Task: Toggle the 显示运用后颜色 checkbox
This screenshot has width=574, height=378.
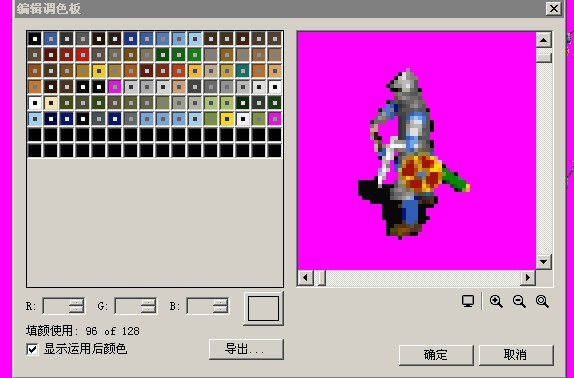Action: pos(32,349)
